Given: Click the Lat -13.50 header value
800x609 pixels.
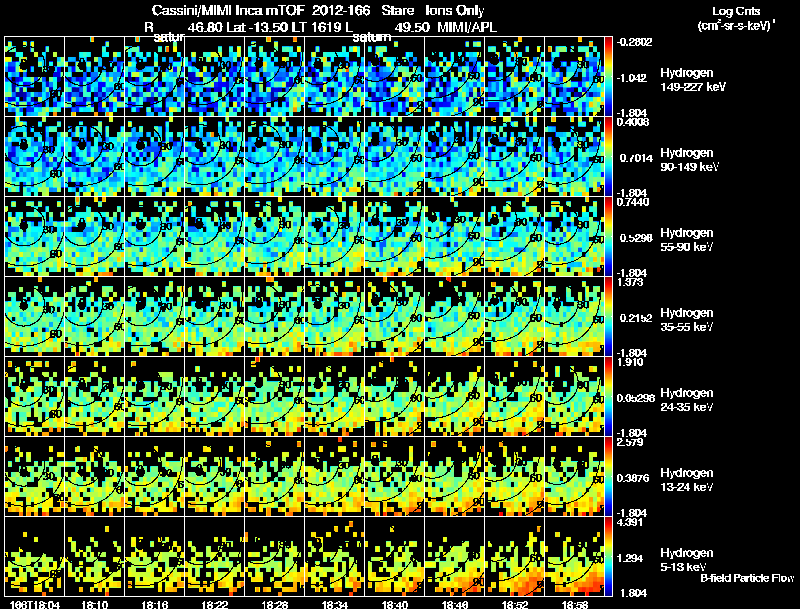Looking at the screenshot, I should pyautogui.click(x=255, y=27).
